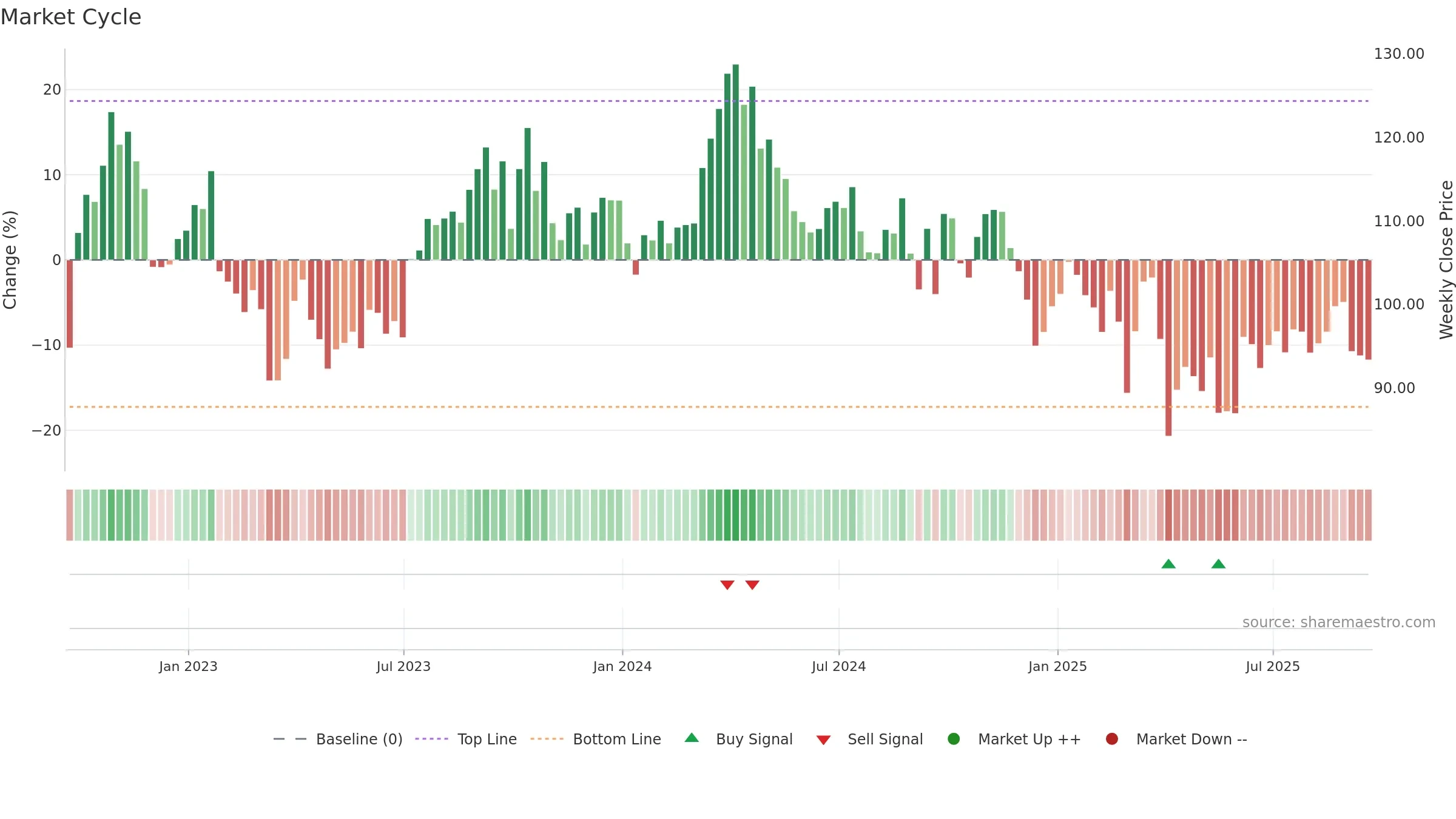1456x819 pixels.
Task: Click the Jan 2023 axis label
Action: [x=188, y=667]
